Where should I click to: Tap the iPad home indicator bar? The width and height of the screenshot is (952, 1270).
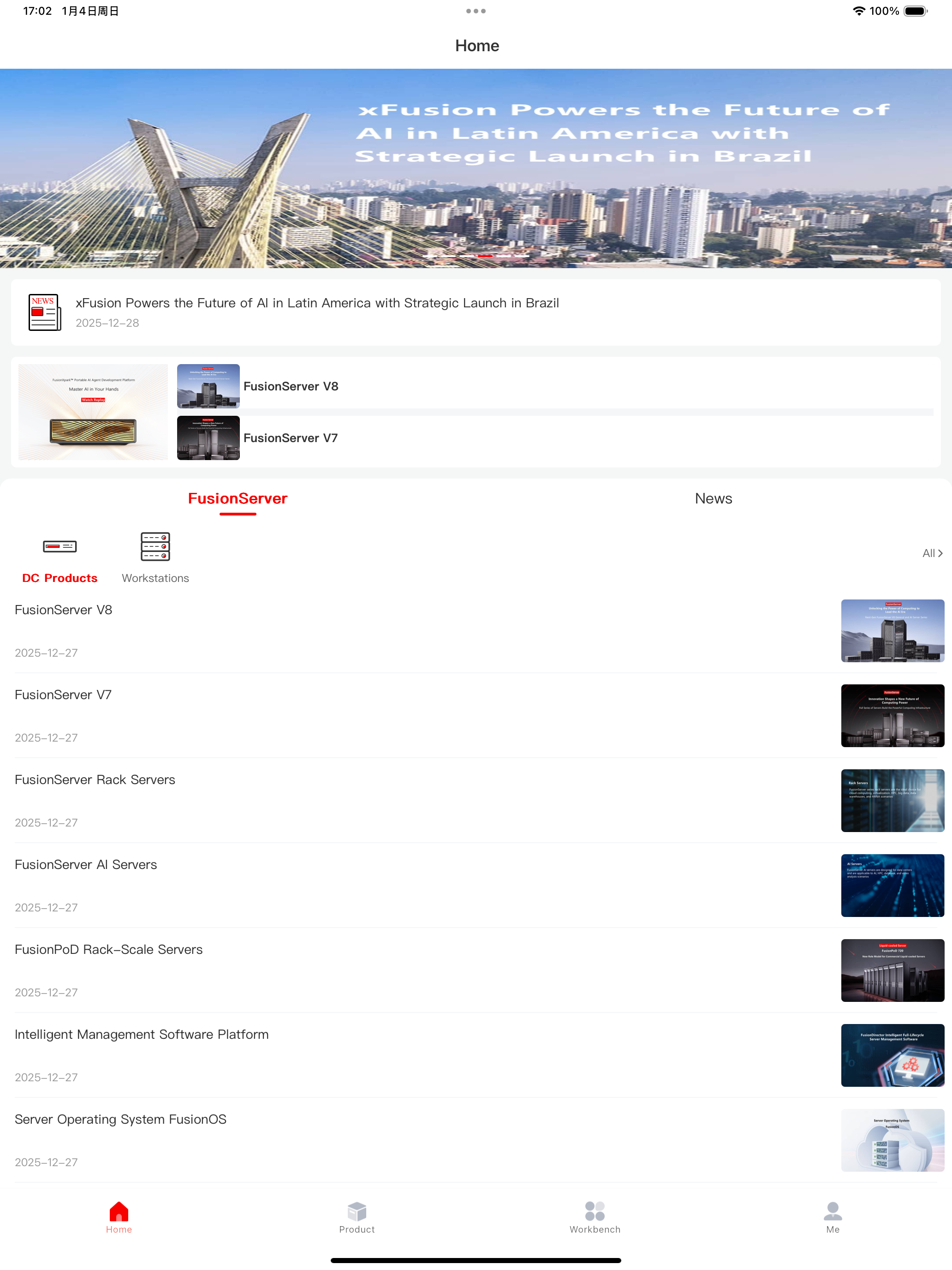click(x=476, y=1260)
